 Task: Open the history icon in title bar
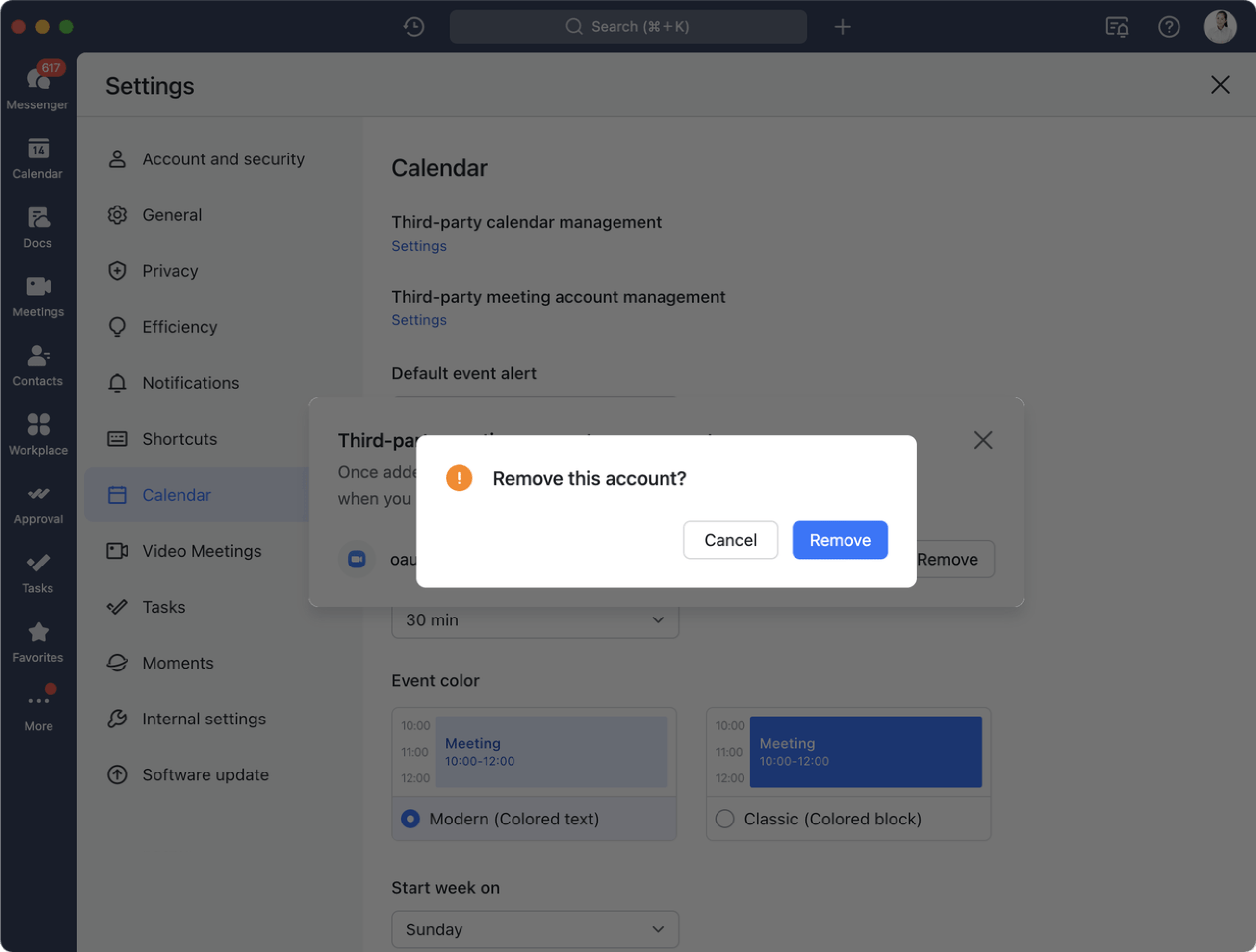414,26
